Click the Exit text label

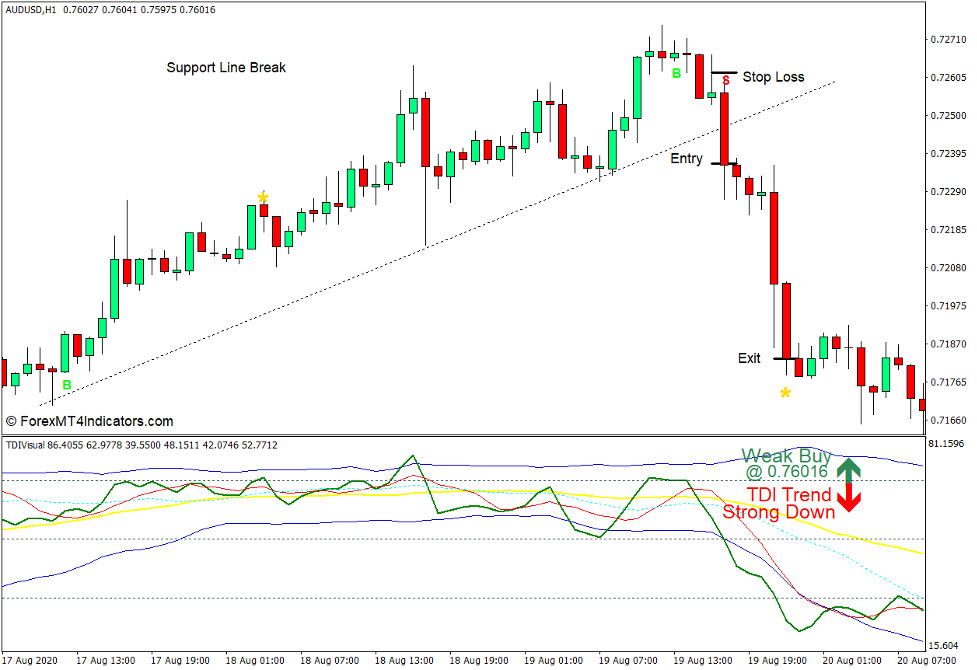click(x=749, y=358)
